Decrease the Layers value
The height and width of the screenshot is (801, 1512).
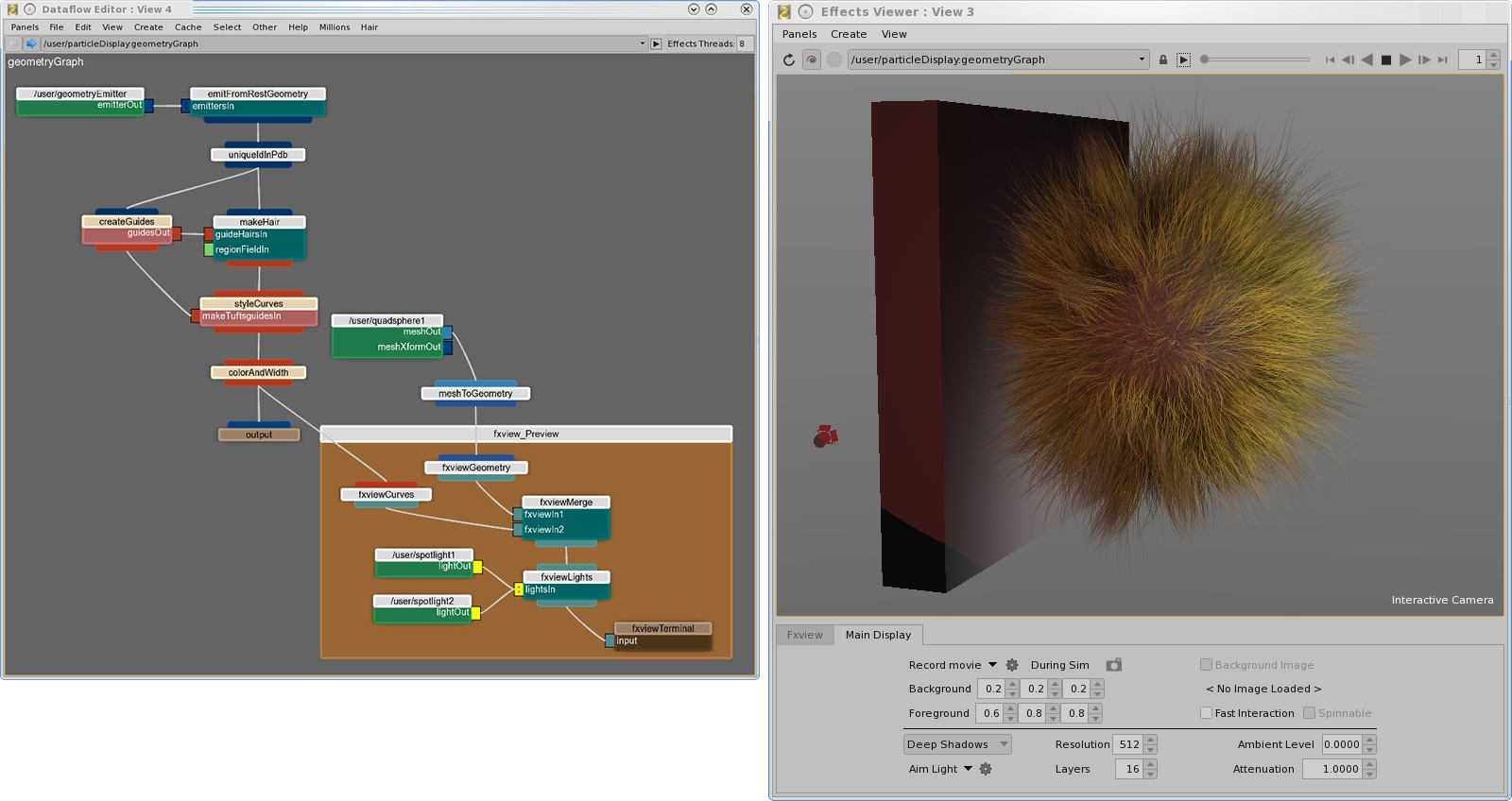pyautogui.click(x=1150, y=774)
